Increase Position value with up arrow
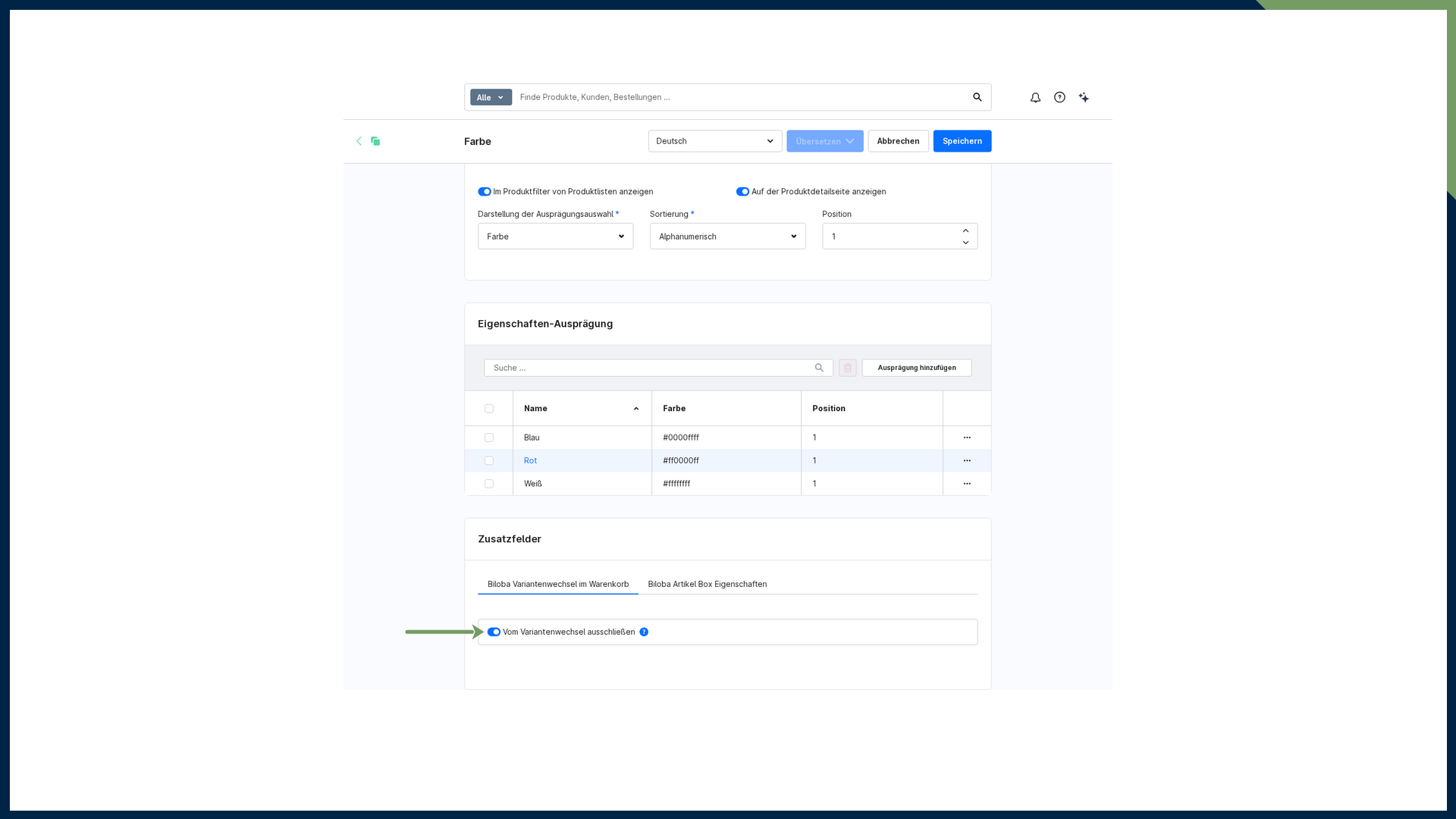Image resolution: width=1456 pixels, height=819 pixels. coord(965,231)
